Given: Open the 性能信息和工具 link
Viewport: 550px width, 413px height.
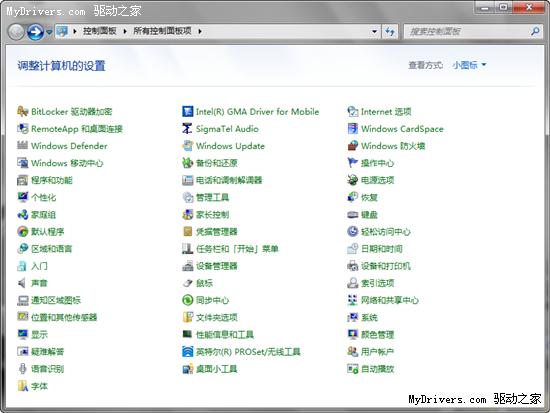Looking at the screenshot, I should tap(225, 334).
